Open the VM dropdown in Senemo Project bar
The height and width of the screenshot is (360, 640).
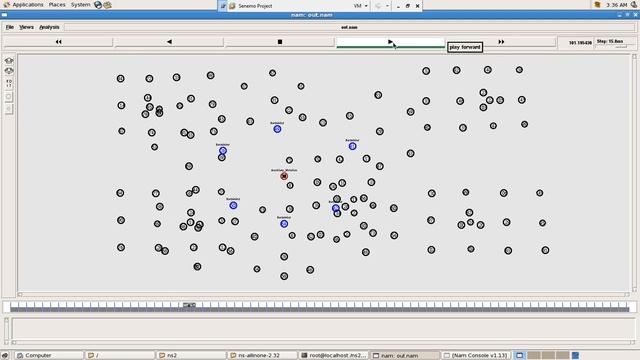360,6
